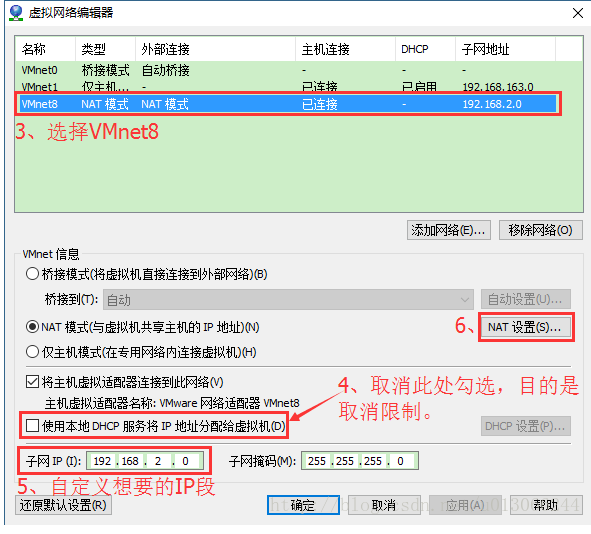Click subnet IP third octet 2 field
591x534 pixels.
[x=158, y=461]
